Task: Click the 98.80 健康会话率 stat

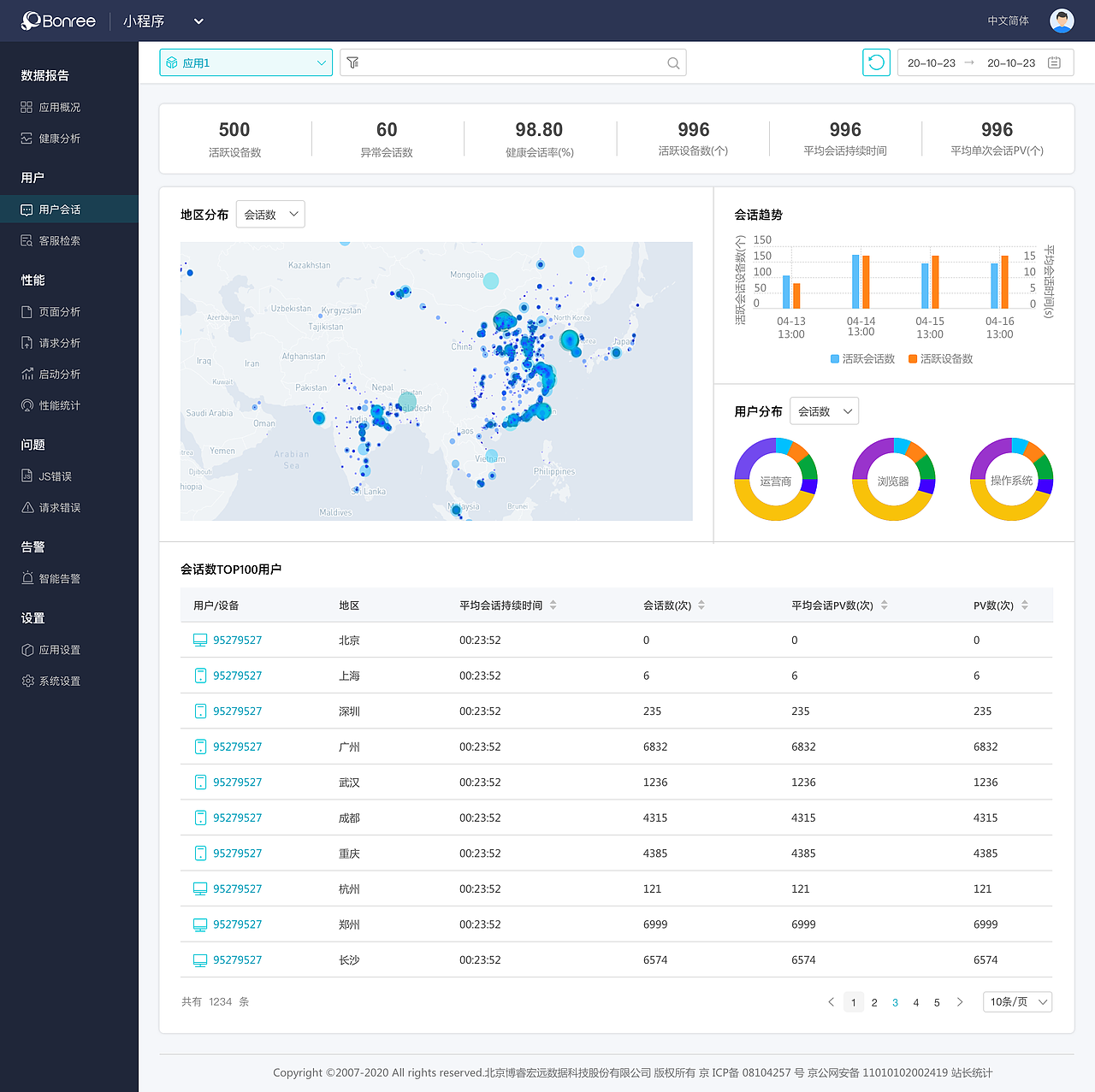Action: click(539, 139)
